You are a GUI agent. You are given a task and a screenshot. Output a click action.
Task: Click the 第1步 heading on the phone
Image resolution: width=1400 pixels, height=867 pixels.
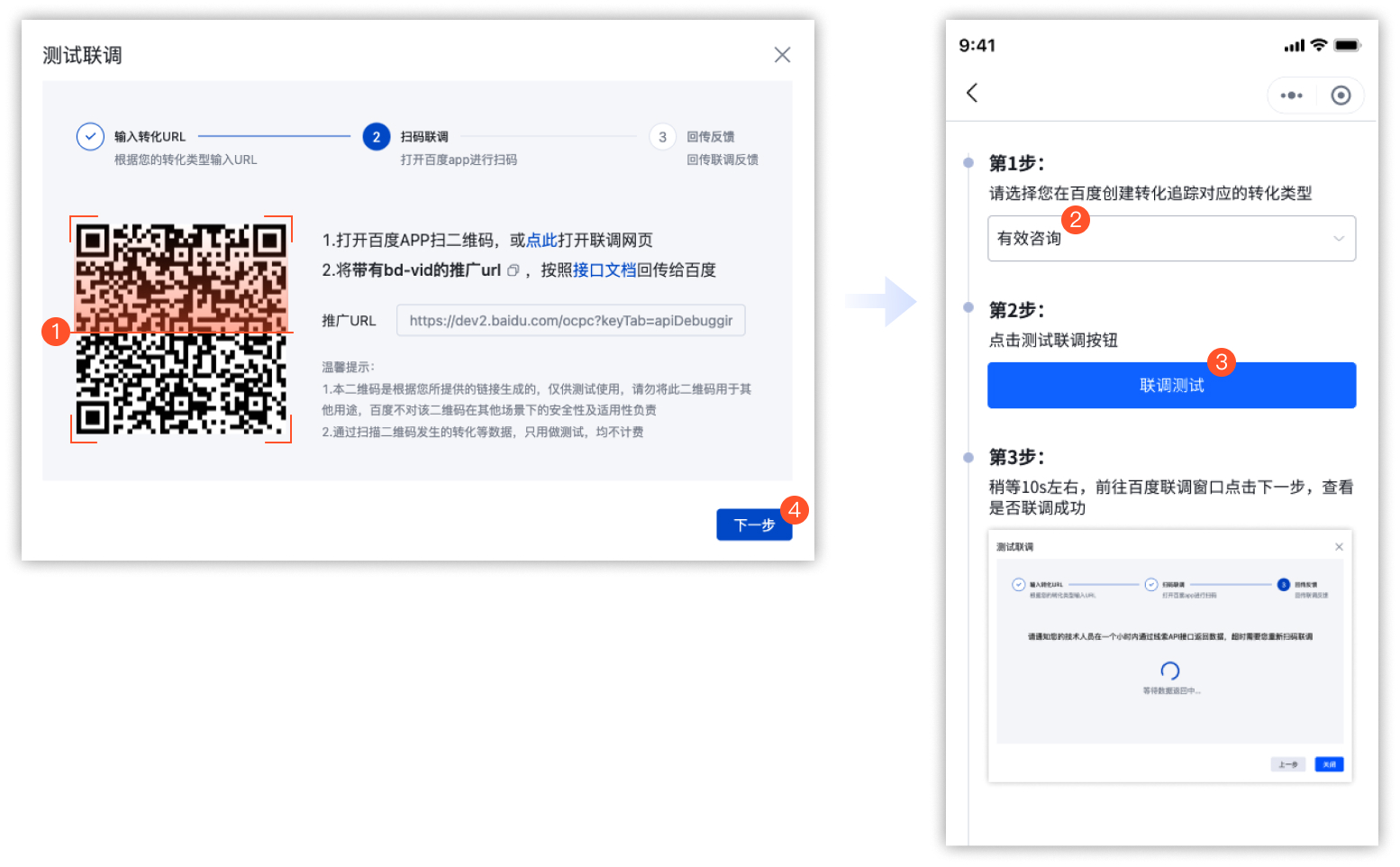1016,163
